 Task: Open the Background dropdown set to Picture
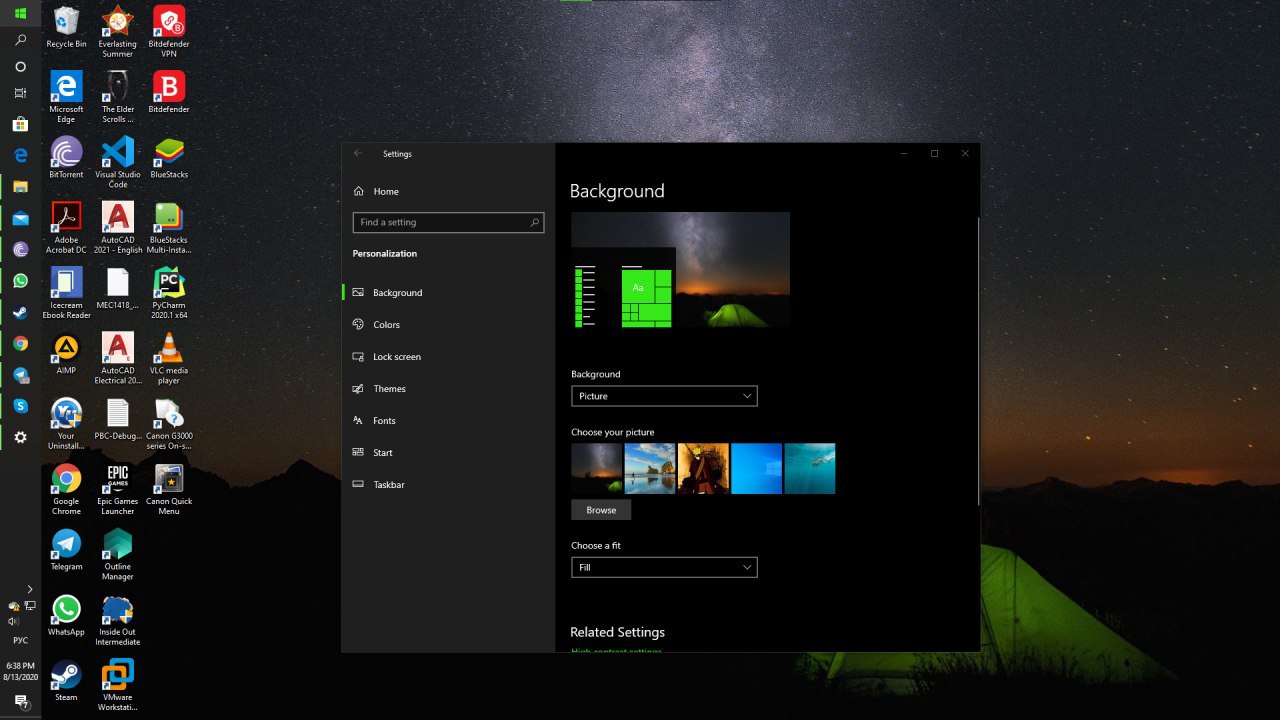coord(664,396)
